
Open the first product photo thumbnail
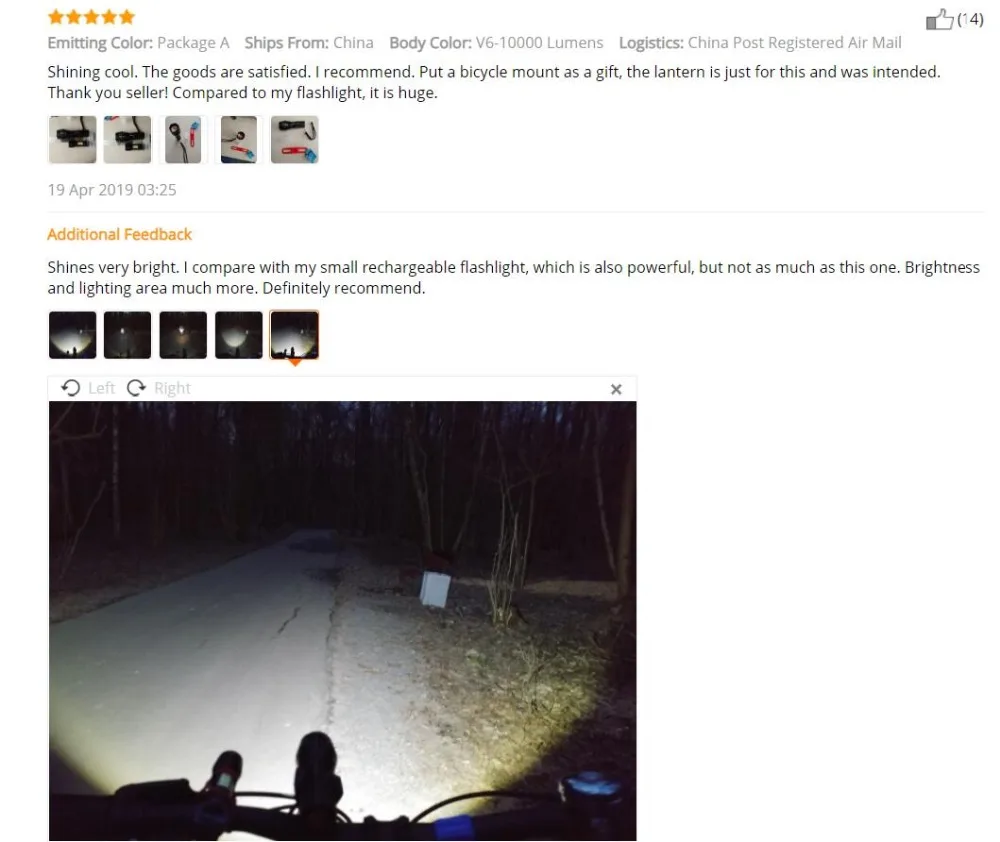[72, 140]
